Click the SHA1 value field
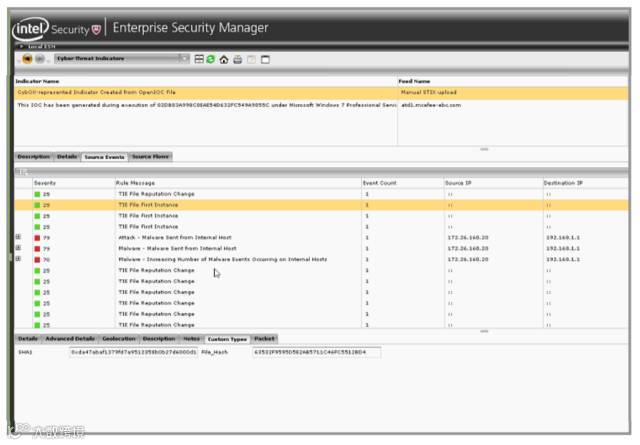 (x=133, y=352)
